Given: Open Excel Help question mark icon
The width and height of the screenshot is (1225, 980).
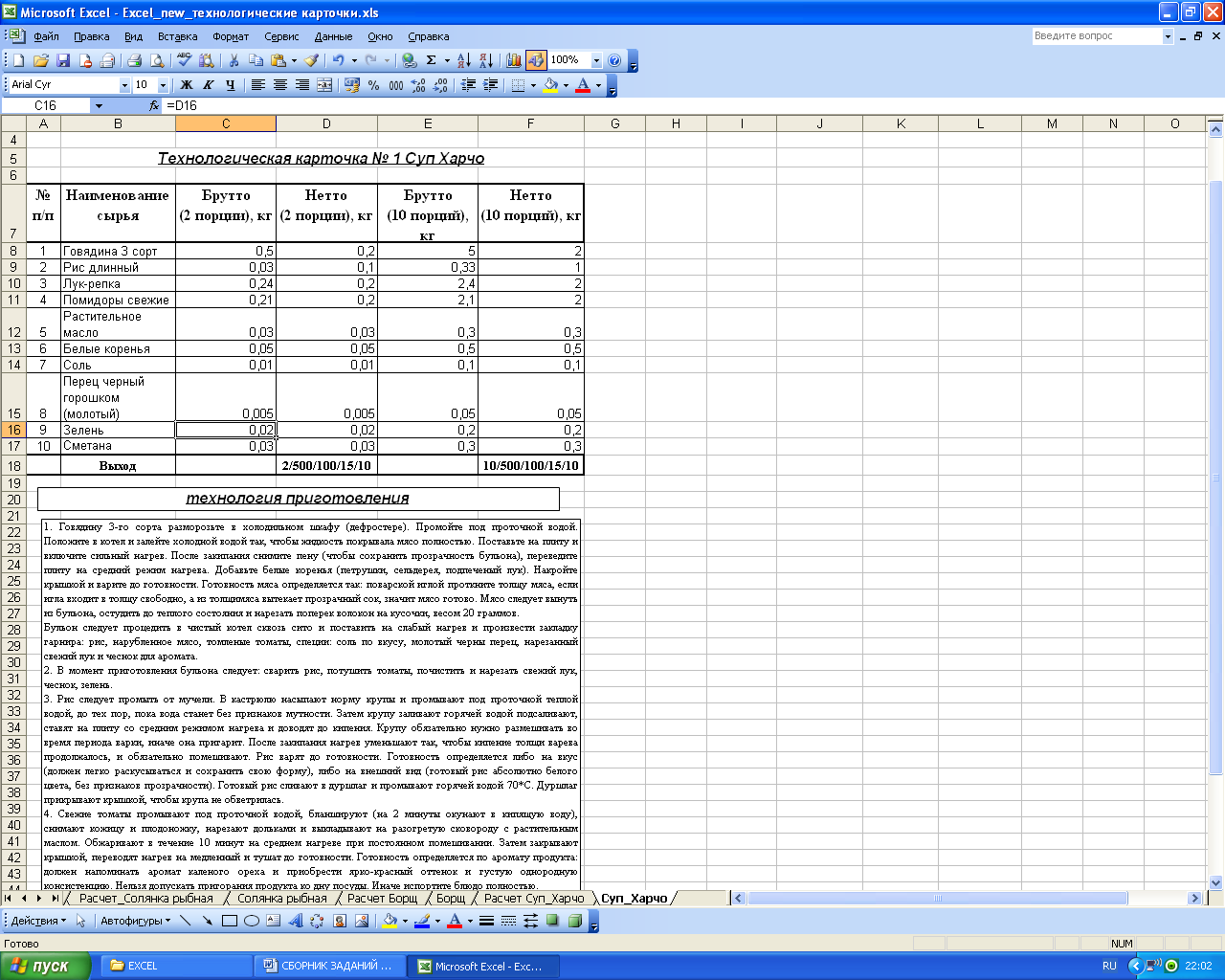Looking at the screenshot, I should (x=614, y=60).
